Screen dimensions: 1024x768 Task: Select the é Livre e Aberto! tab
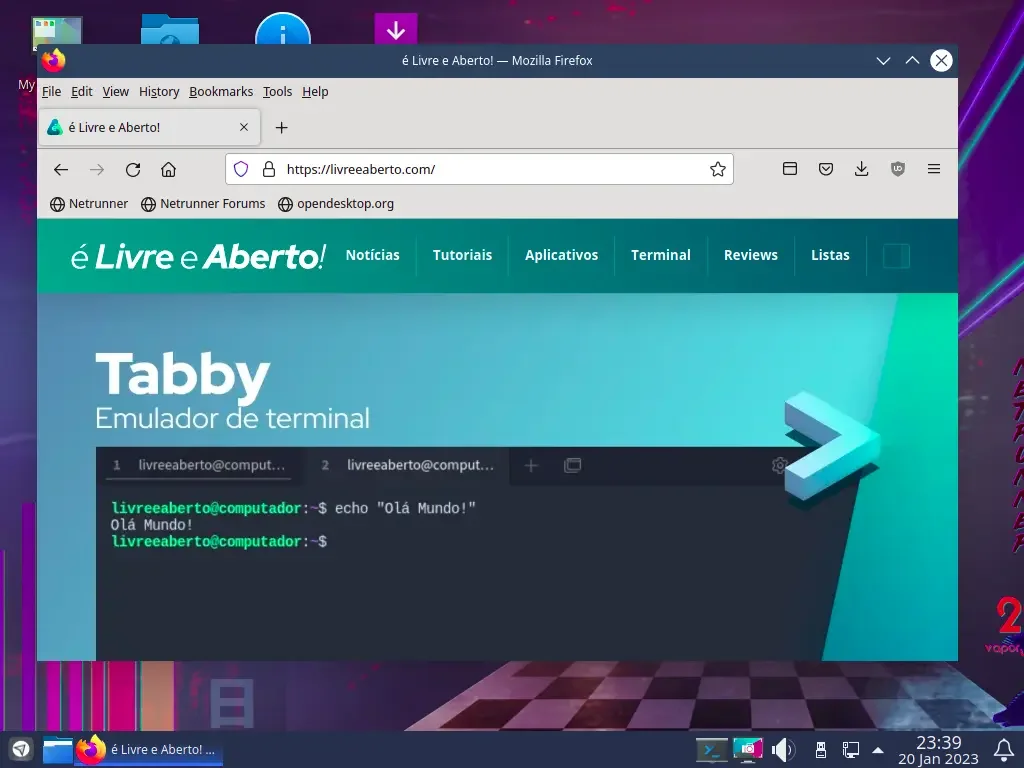(150, 127)
